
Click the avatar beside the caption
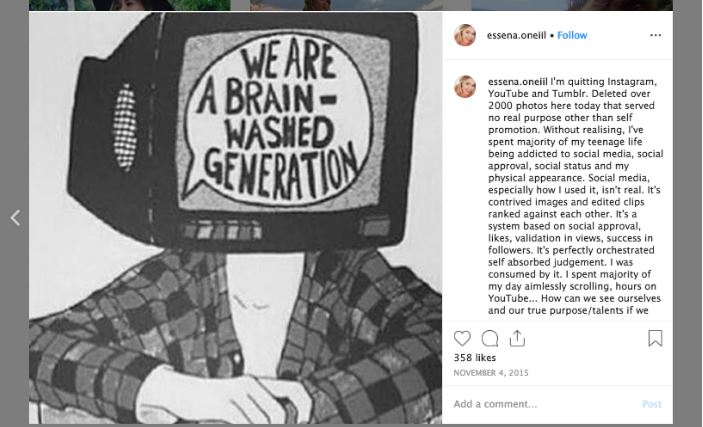click(465, 87)
